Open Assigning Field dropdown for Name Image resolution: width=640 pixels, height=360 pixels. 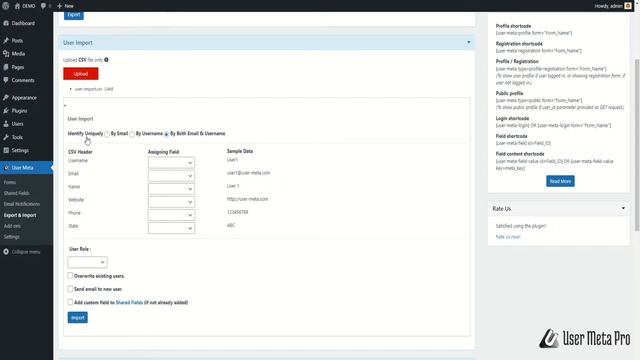pos(171,189)
